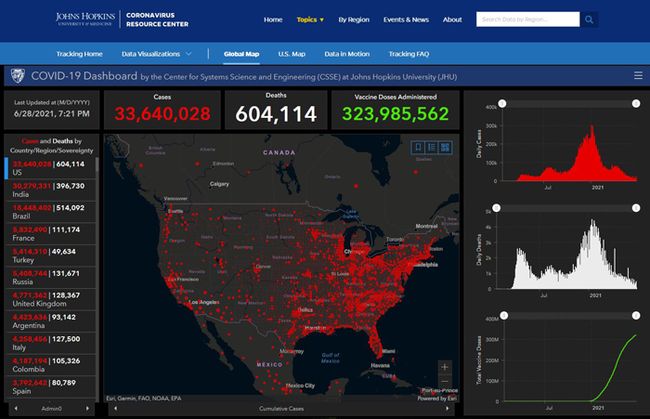Select India in the country list
Screen dimensions: 650x419
click(x=50, y=190)
